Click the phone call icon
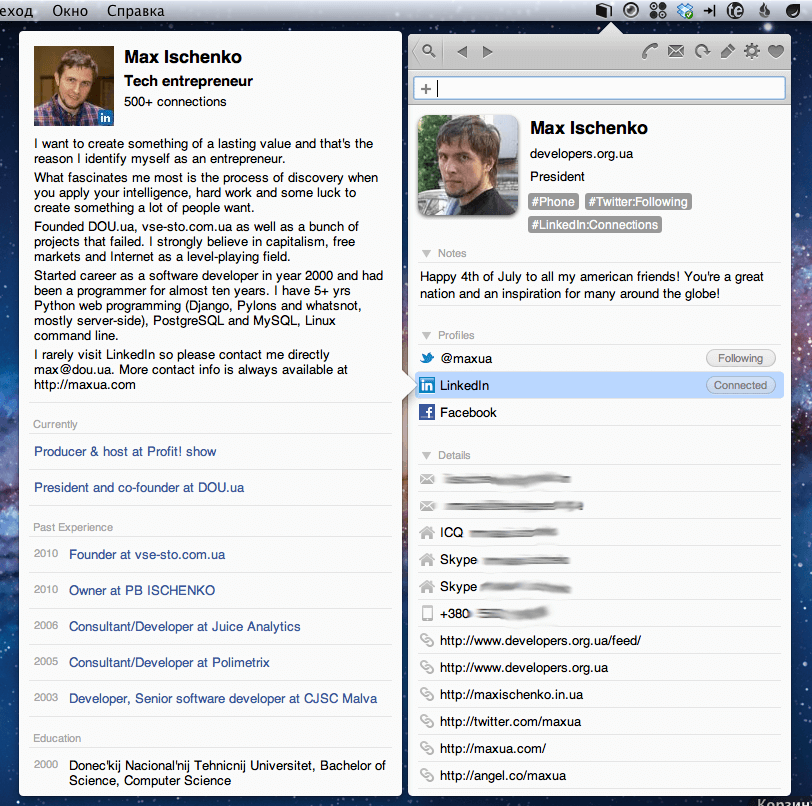Viewport: 812px width, 806px height. (649, 51)
